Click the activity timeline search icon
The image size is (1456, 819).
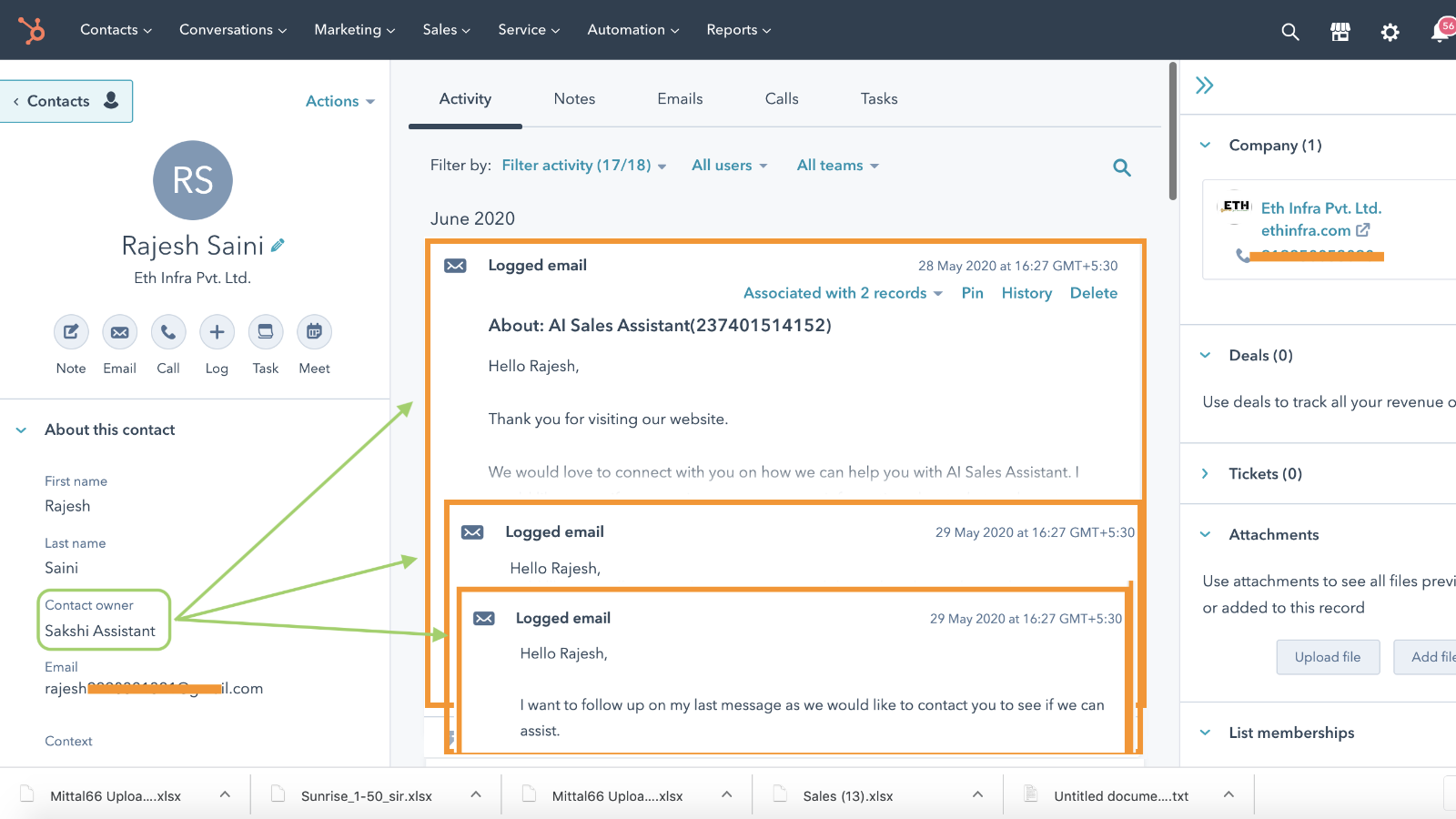pos(1122,167)
